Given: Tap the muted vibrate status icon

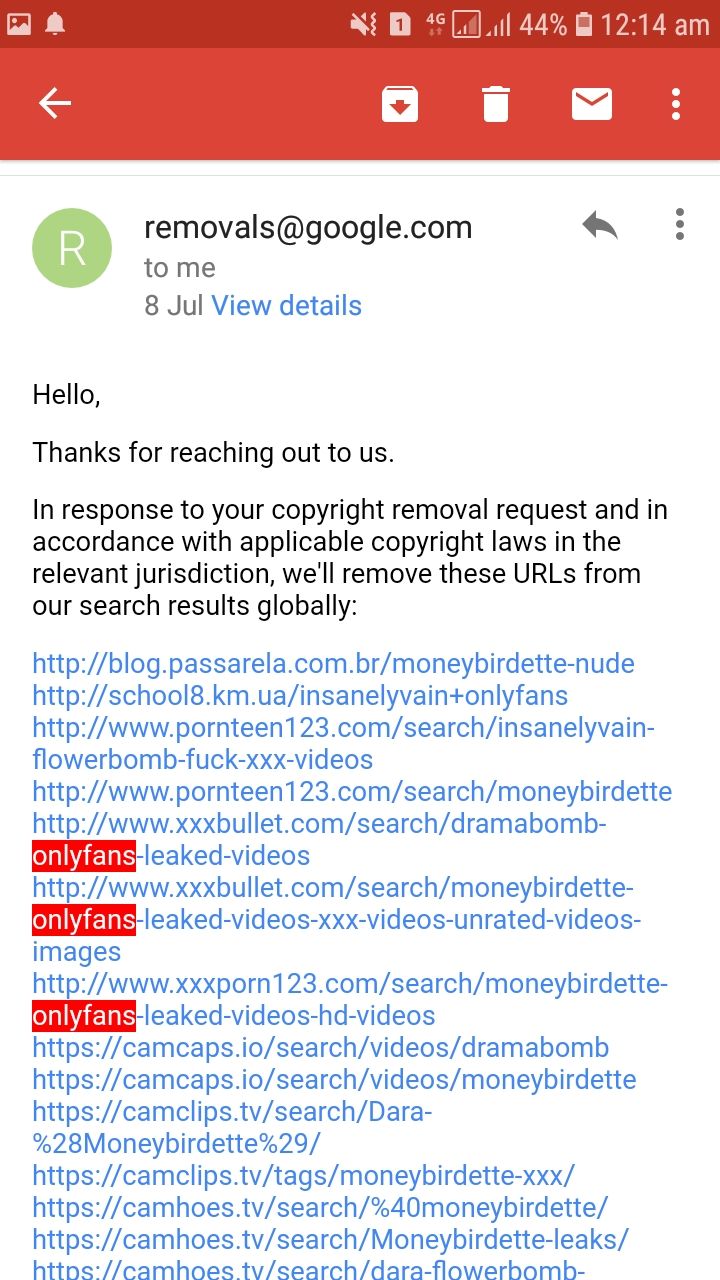Looking at the screenshot, I should pyautogui.click(x=363, y=24).
